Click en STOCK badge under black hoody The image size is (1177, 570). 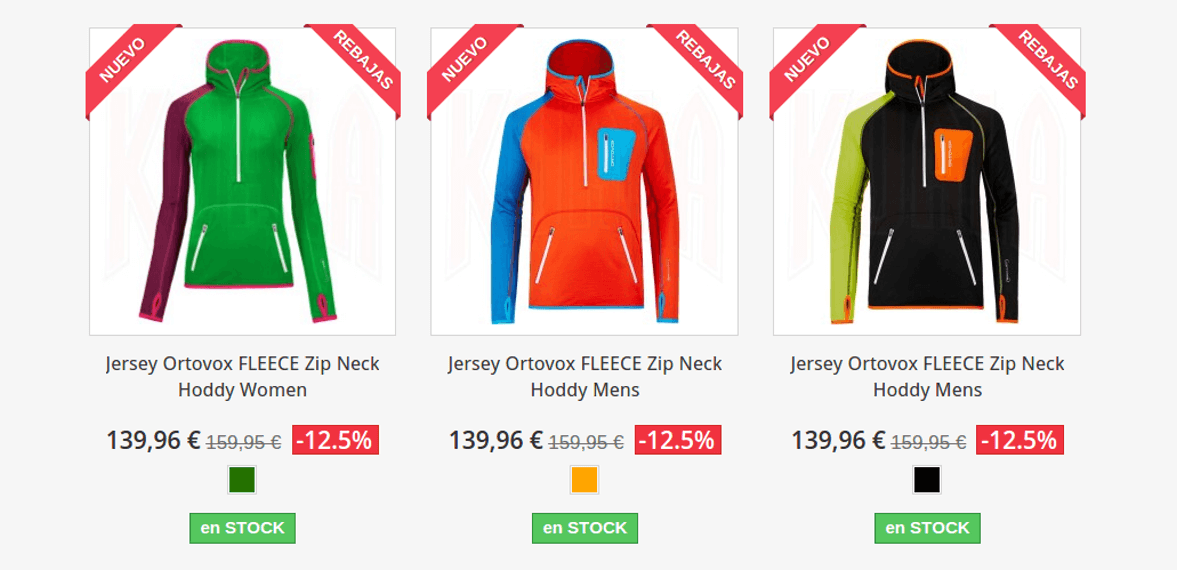point(927,528)
